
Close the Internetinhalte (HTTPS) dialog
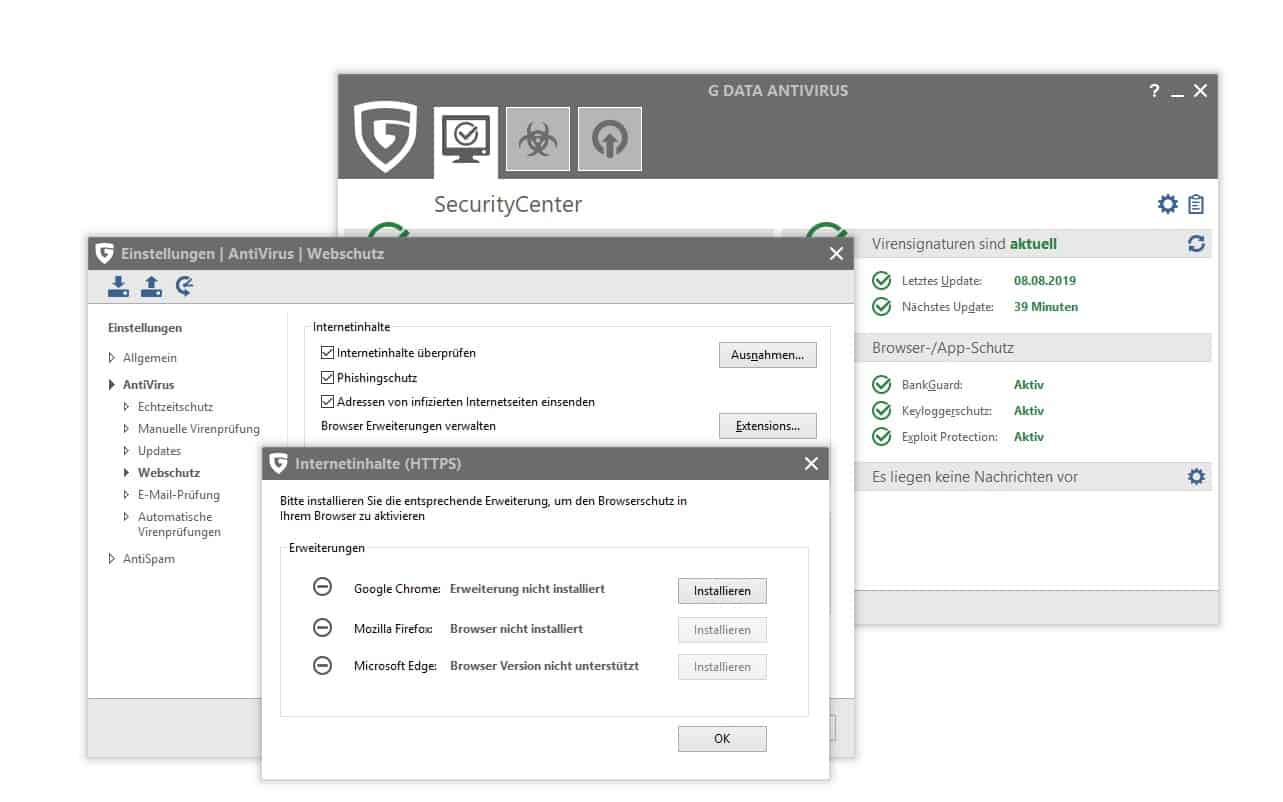click(x=811, y=464)
